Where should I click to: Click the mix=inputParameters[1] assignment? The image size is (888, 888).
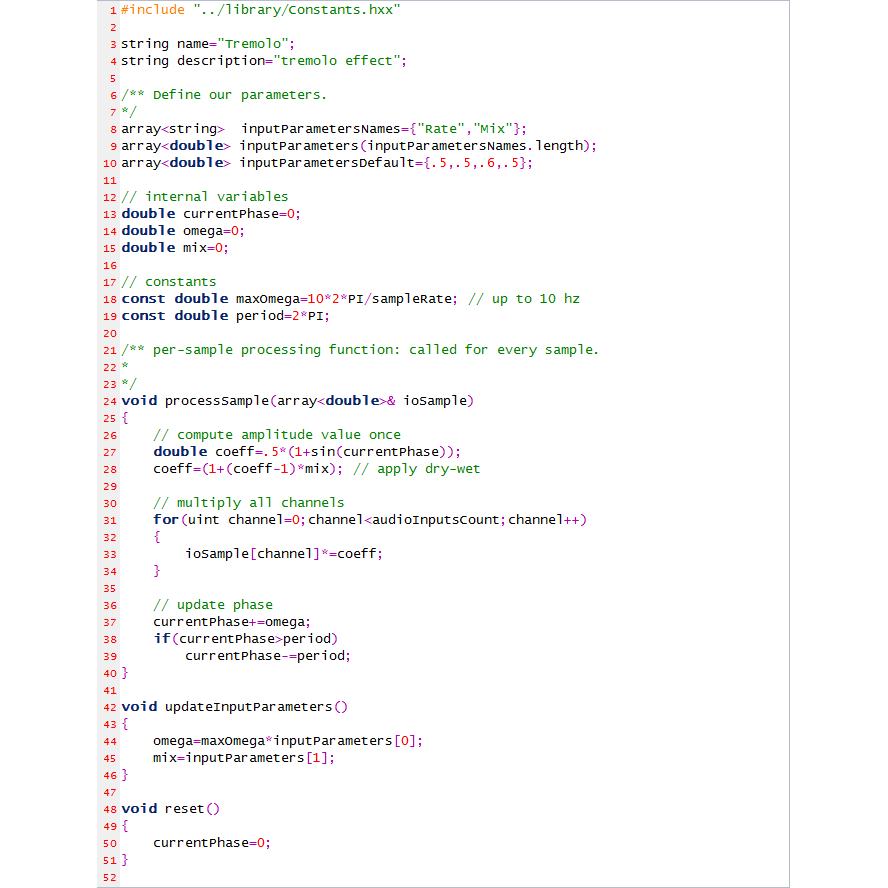point(243,757)
